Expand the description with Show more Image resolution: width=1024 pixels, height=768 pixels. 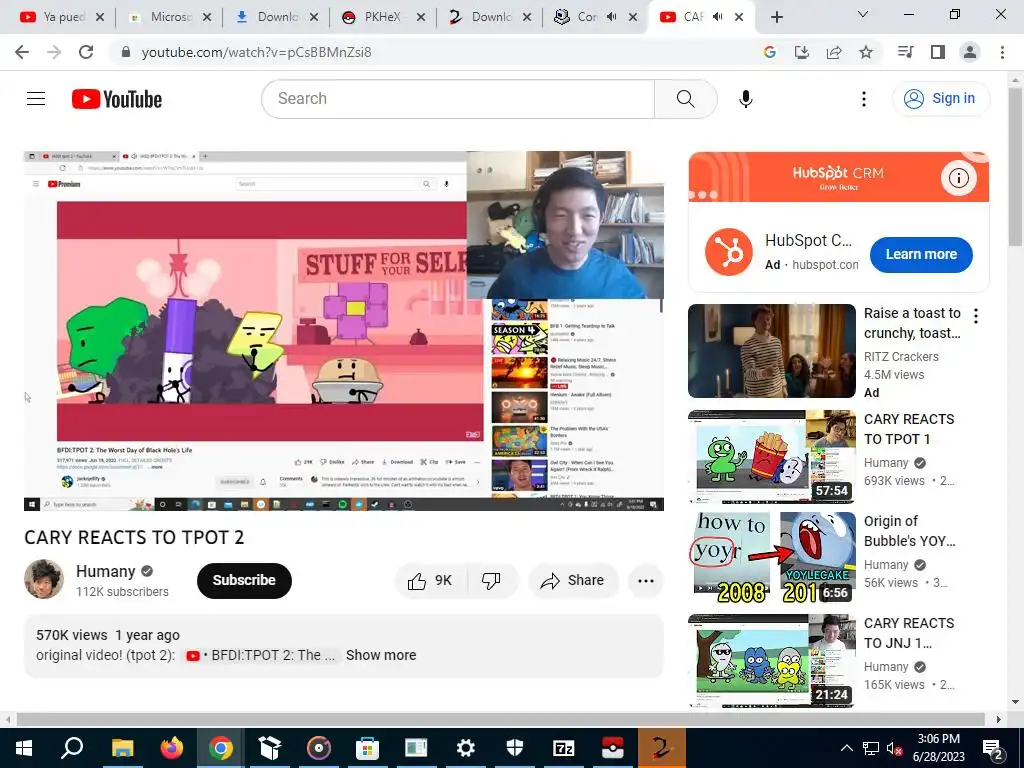pos(381,655)
